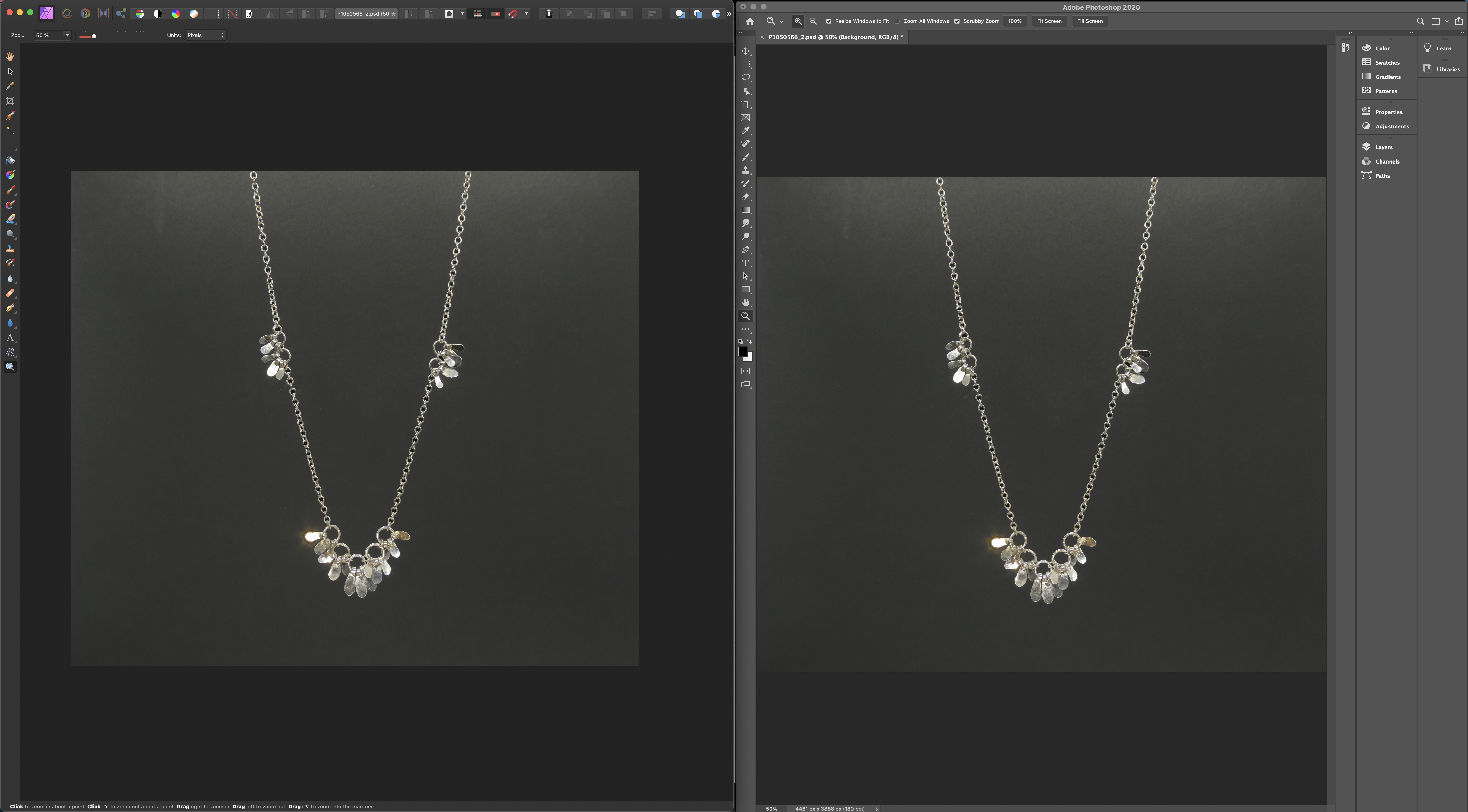The height and width of the screenshot is (812, 1468).
Task: Open the Units Pixels dropdown
Action: pos(206,35)
